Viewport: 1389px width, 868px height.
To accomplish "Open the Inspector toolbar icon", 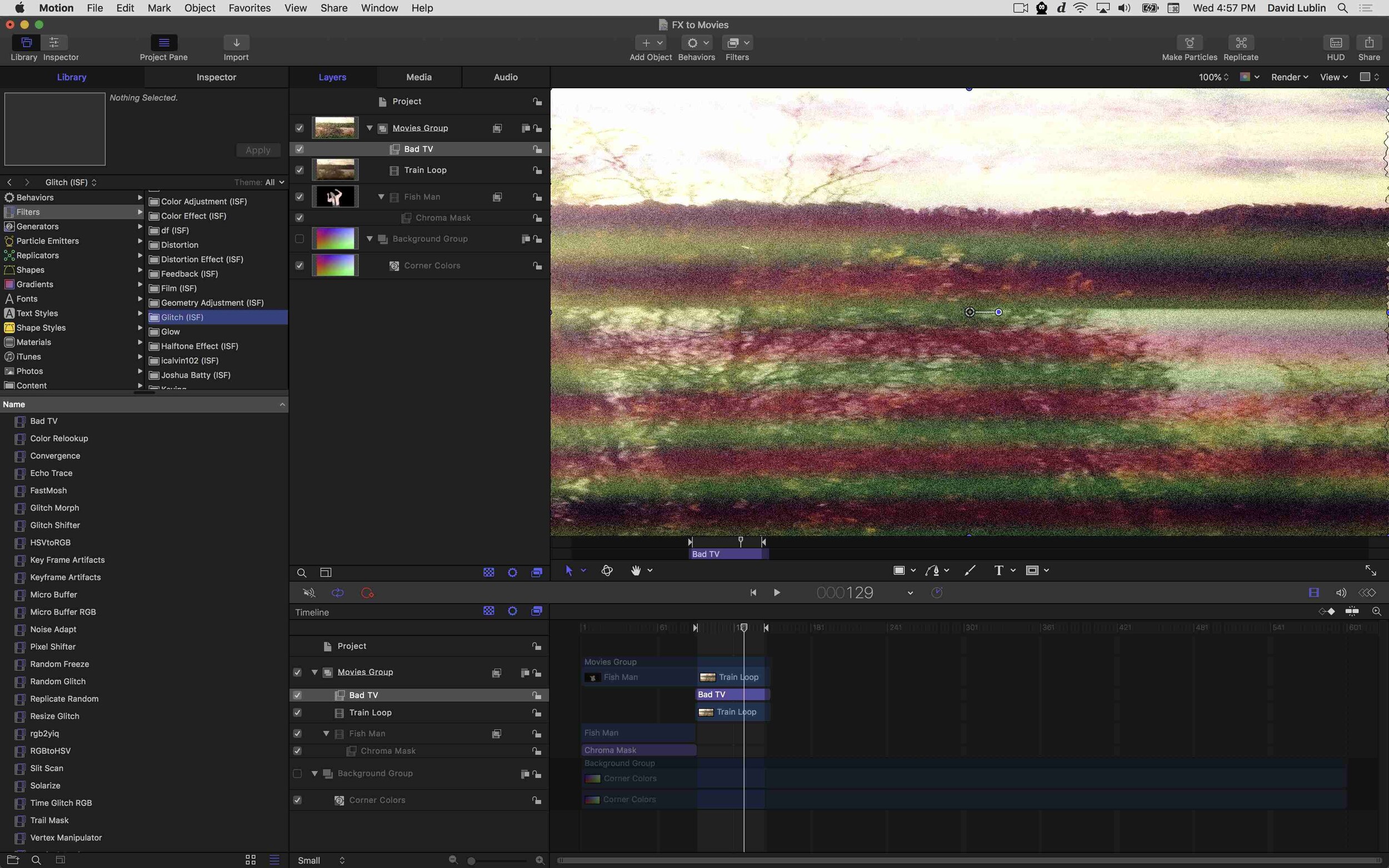I will click(x=54, y=42).
